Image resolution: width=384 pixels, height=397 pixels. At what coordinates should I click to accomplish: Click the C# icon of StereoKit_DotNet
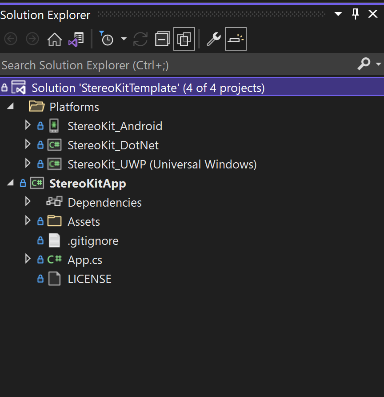tap(54, 145)
